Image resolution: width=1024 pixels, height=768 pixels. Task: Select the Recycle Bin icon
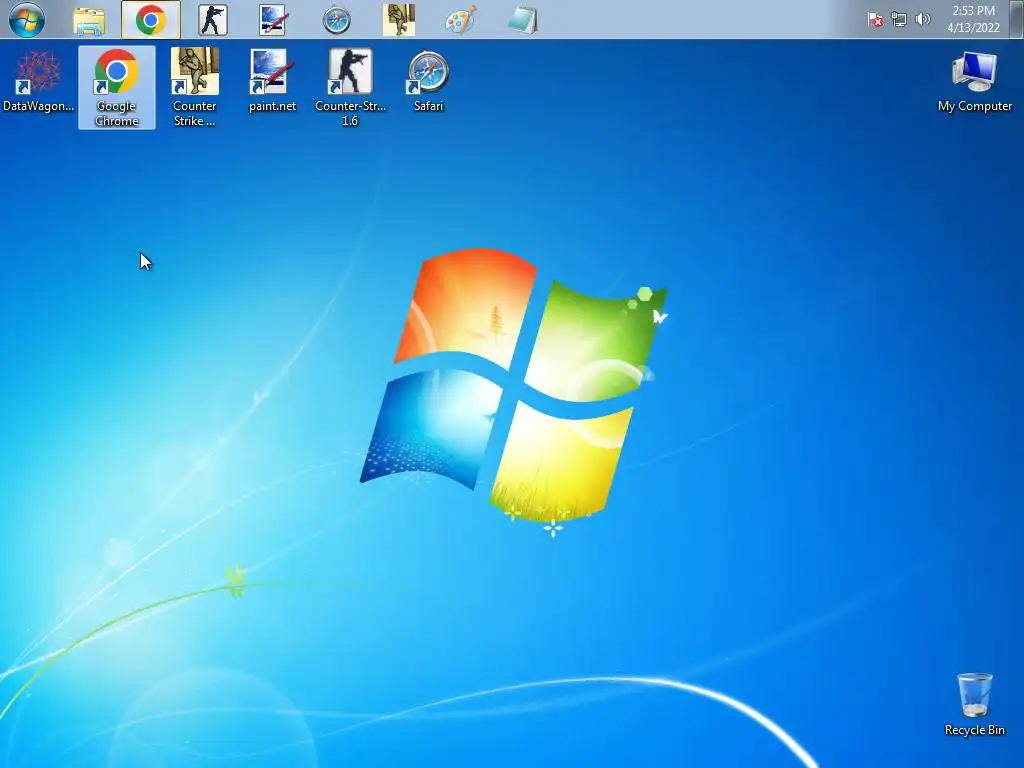click(974, 704)
